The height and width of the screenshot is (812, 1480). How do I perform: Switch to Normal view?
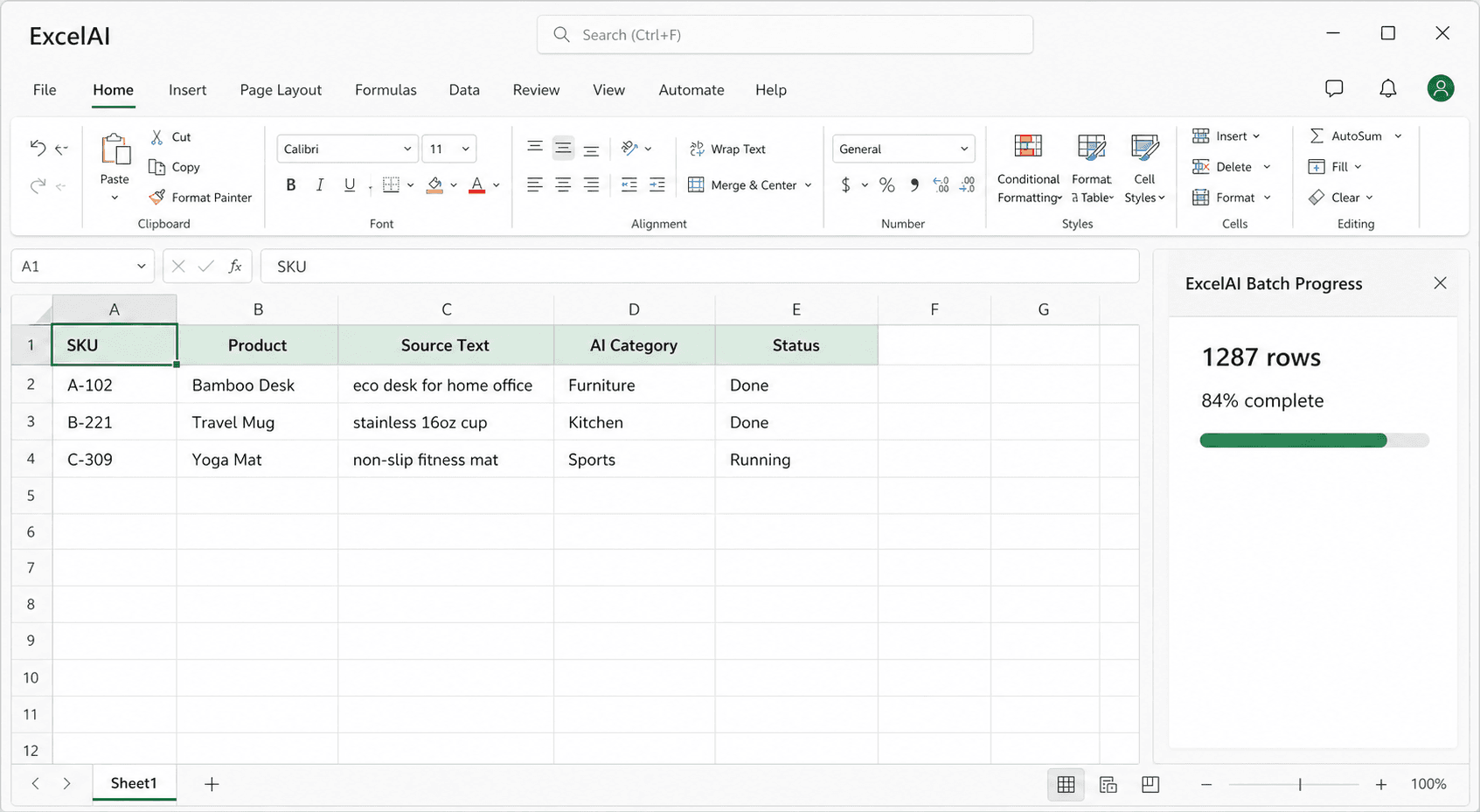click(x=1066, y=785)
